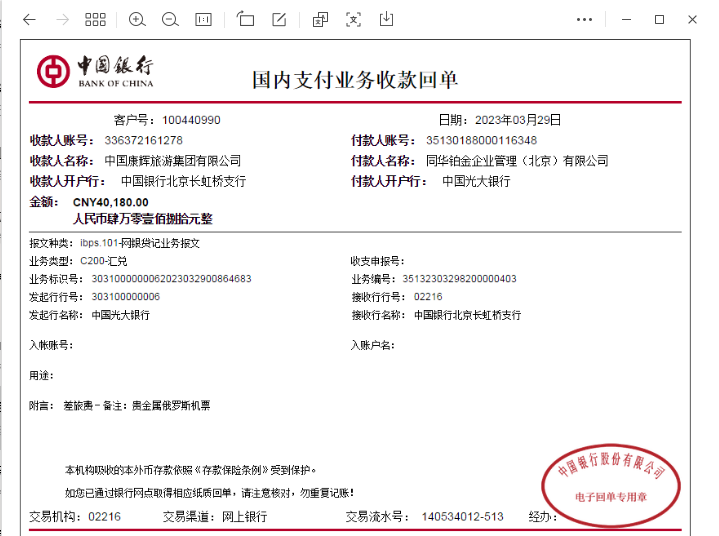Maximize the image viewer window

(659, 19)
